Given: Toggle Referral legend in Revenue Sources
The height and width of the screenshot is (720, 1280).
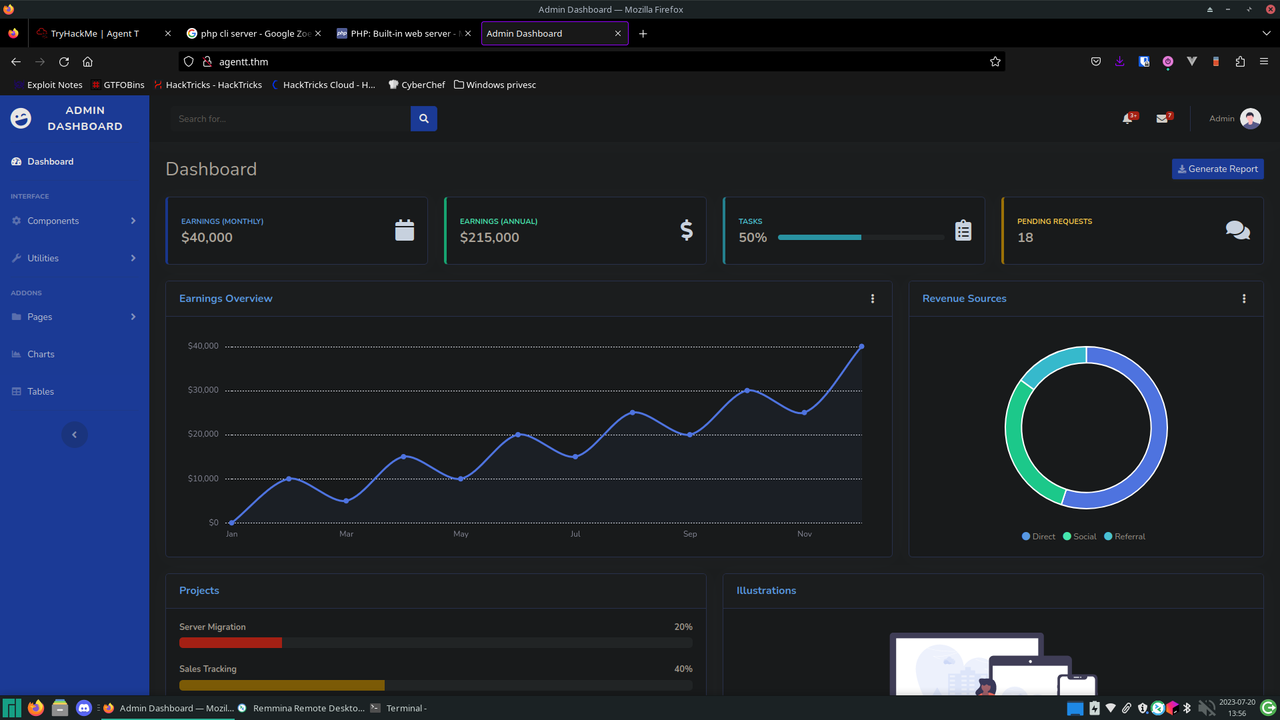Looking at the screenshot, I should click(x=1124, y=537).
